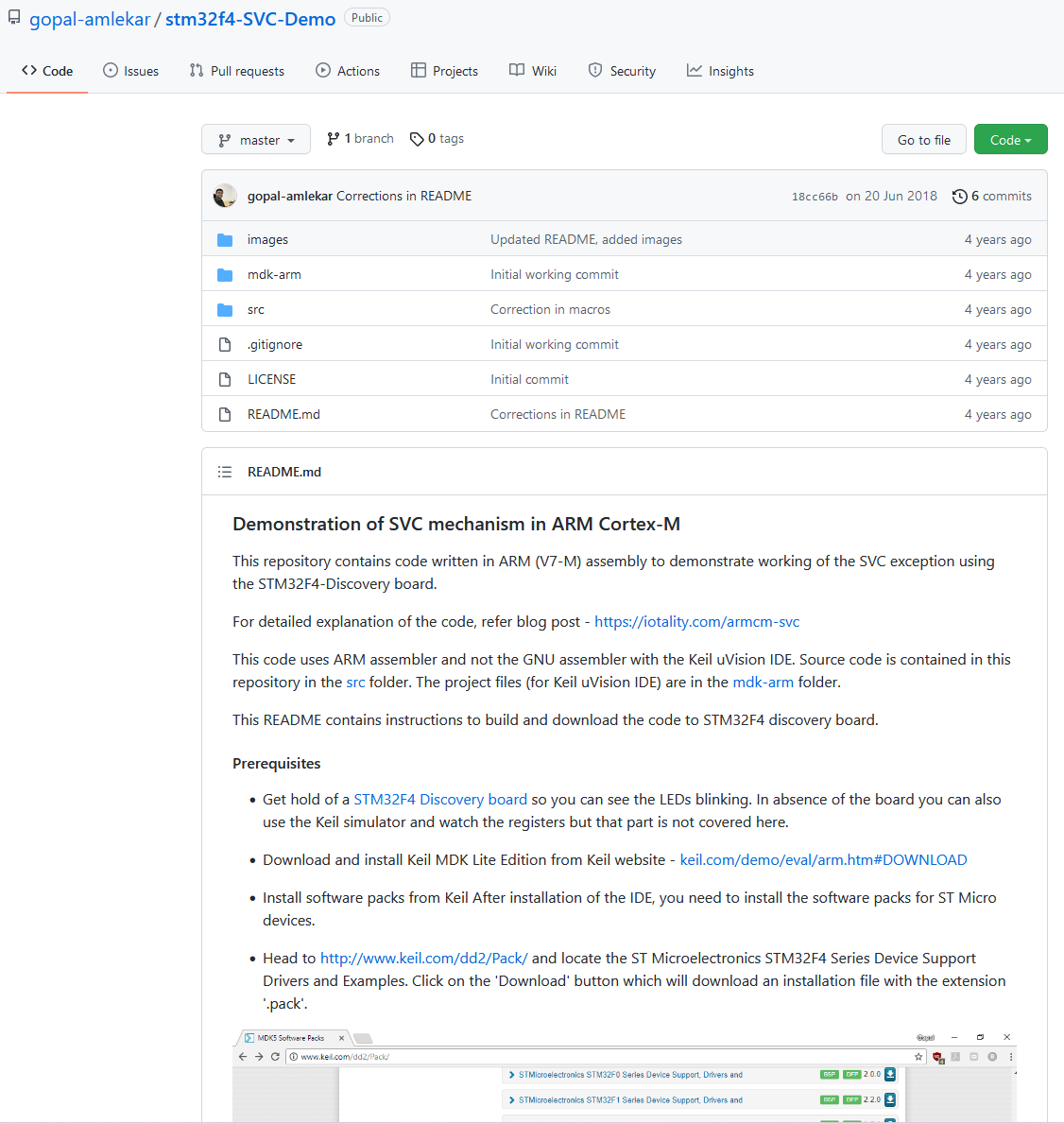This screenshot has height=1124, width=1064.
Task: Select the Code tab
Action: pyautogui.click(x=47, y=71)
